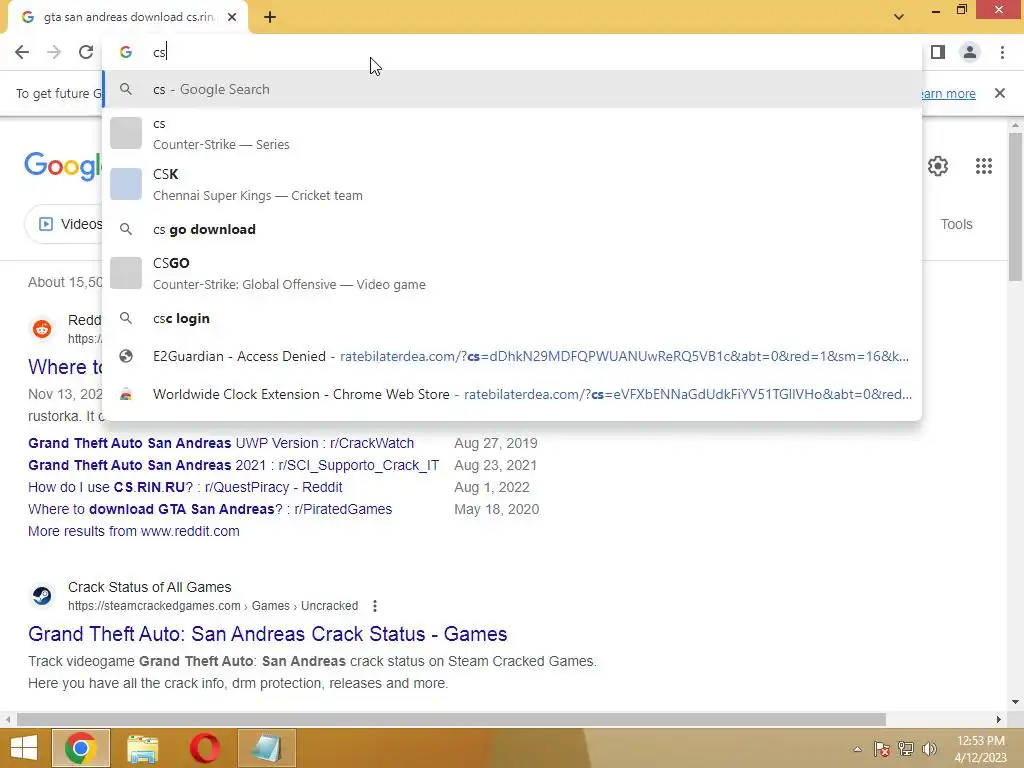Open the Chrome three-dot menu

click(1002, 52)
